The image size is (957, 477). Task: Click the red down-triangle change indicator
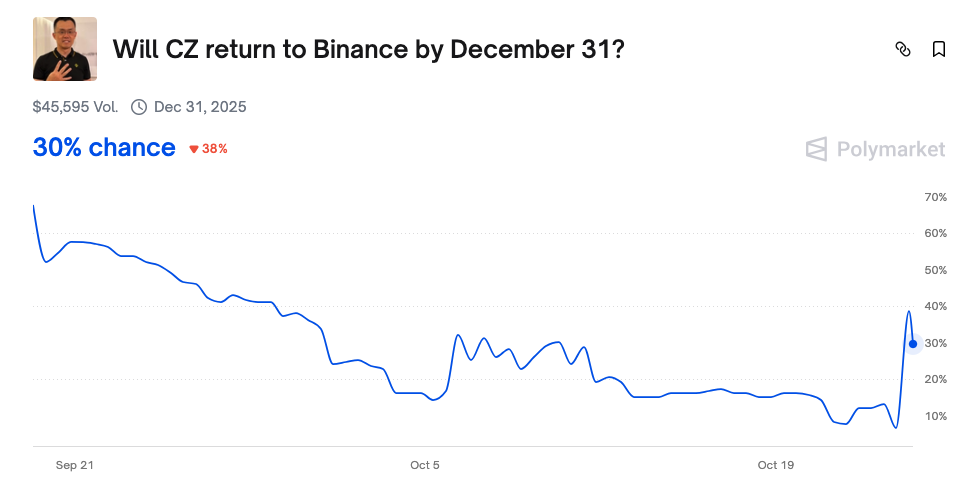(194, 149)
